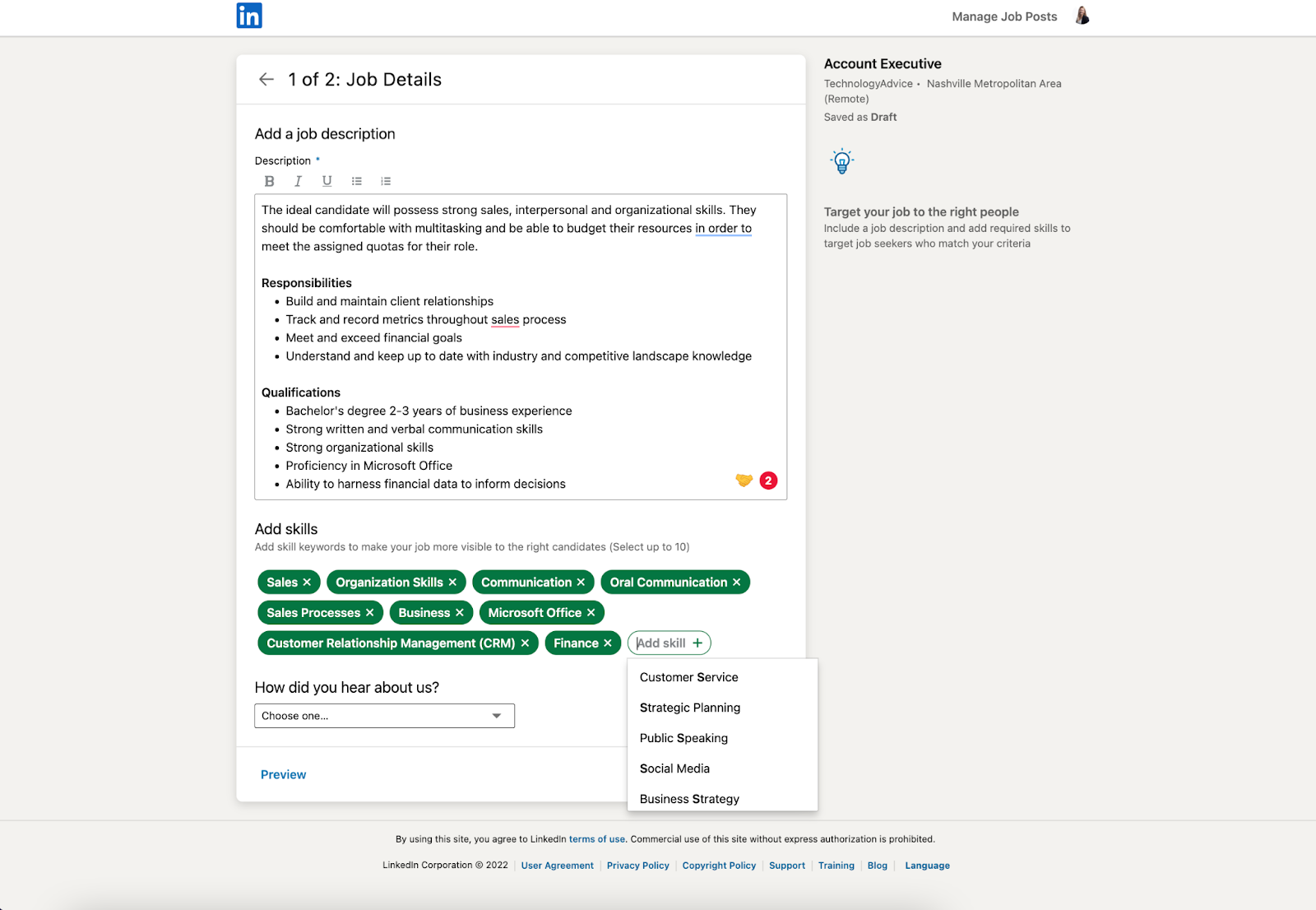This screenshot has height=910, width=1316.
Task: Open the terms of use link
Action: click(x=598, y=838)
